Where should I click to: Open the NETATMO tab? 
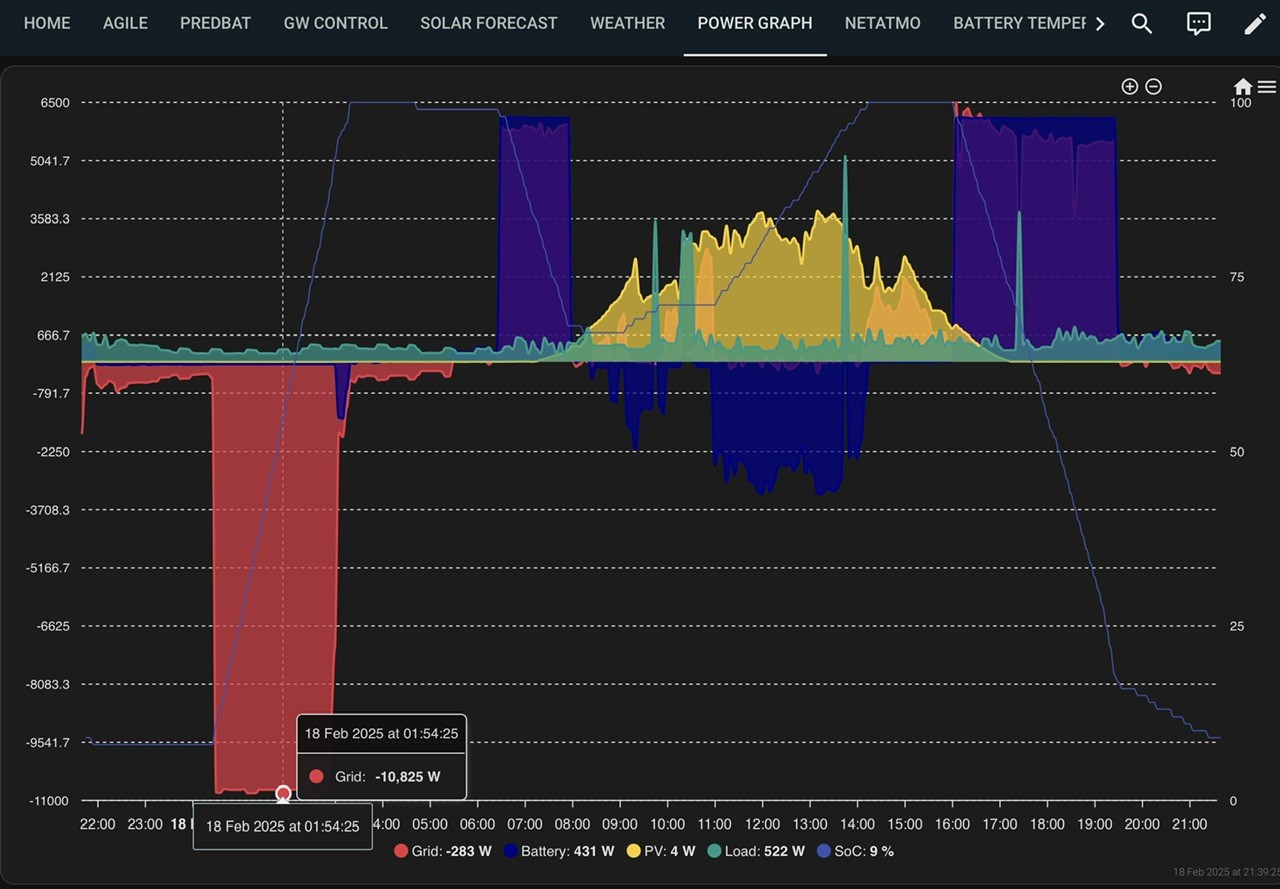coord(882,23)
